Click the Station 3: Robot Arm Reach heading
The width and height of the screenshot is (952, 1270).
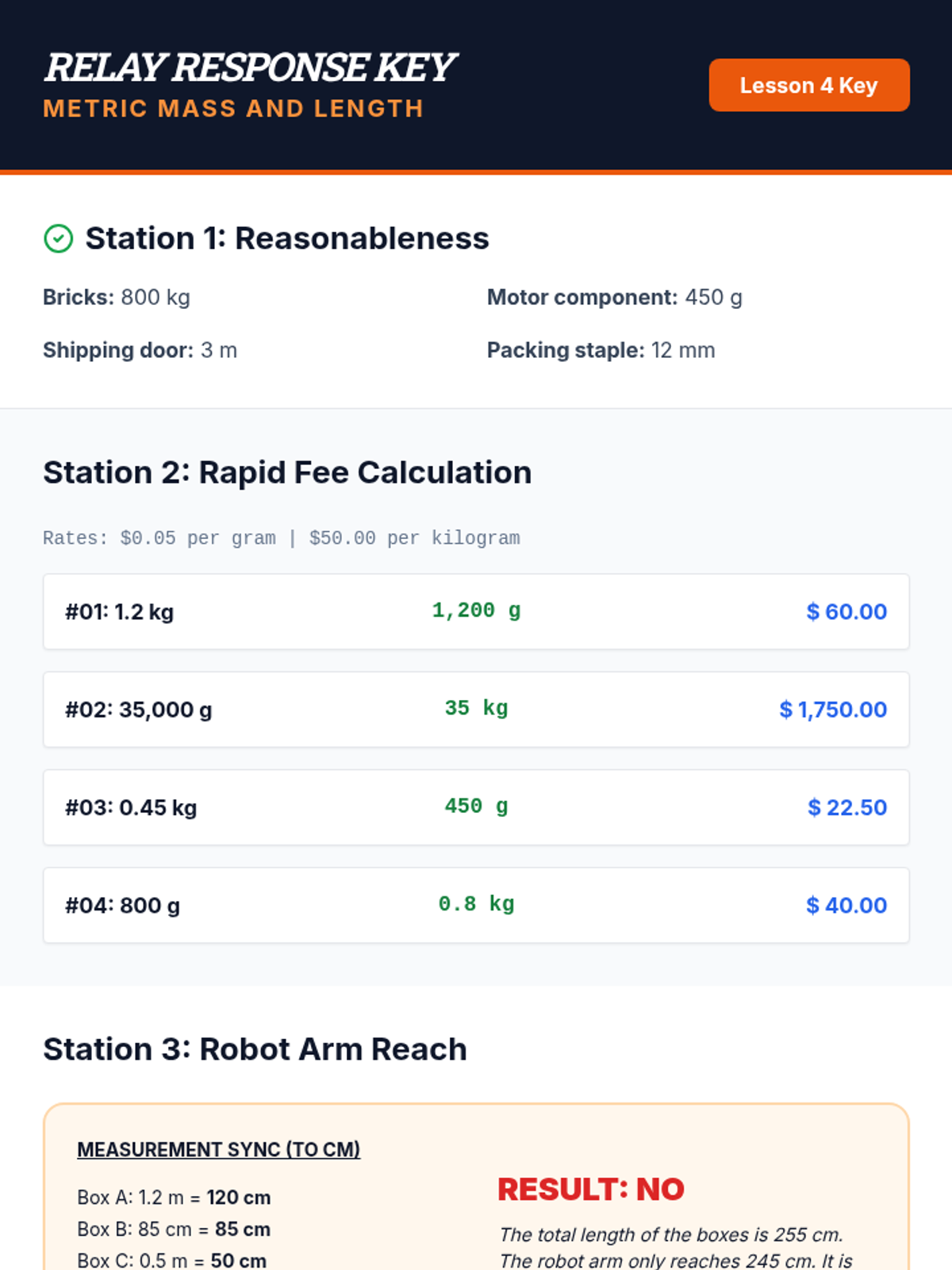coord(255,1049)
